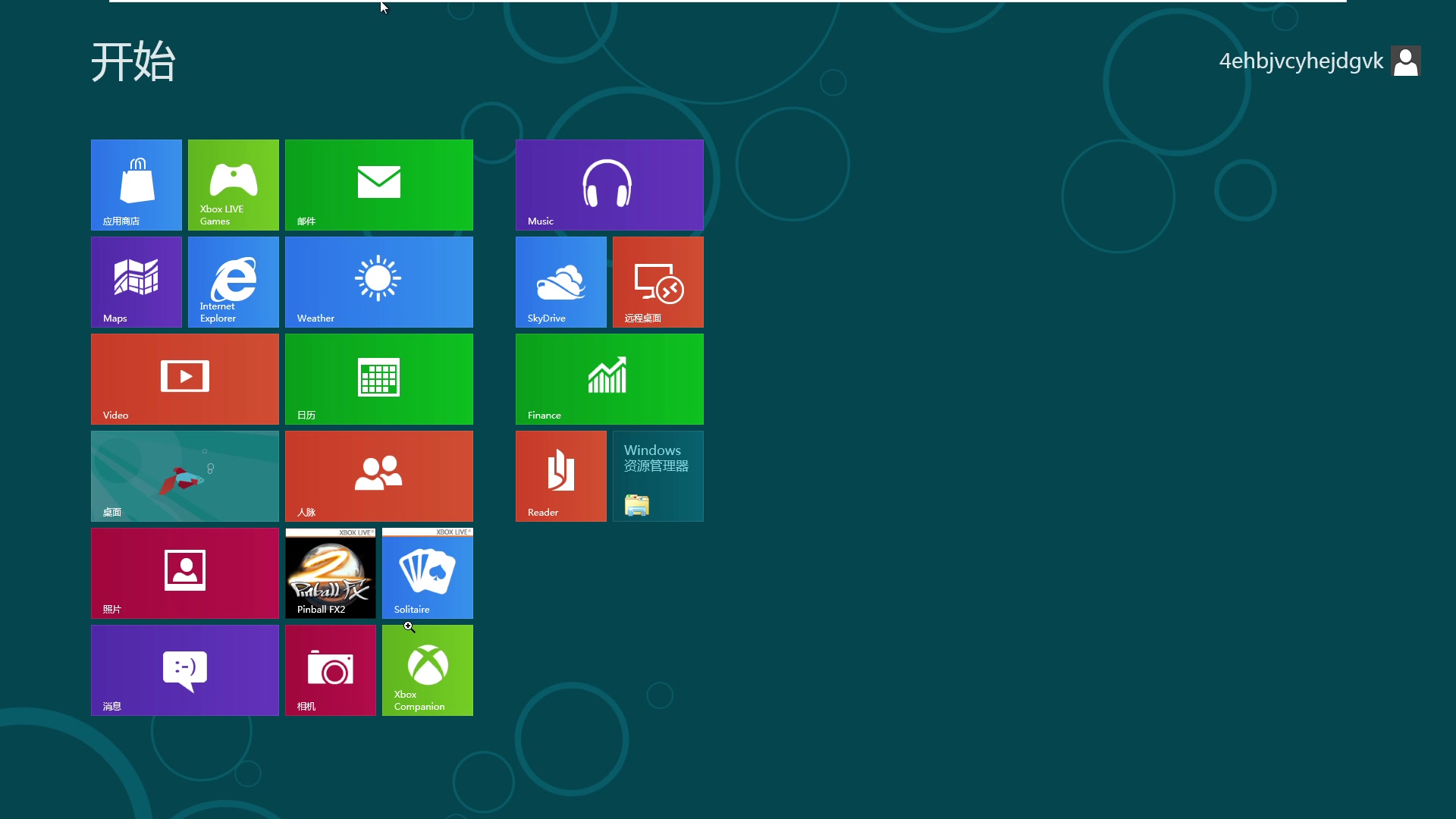The height and width of the screenshot is (819, 1456).
Task: Open the Music app tile
Action: pos(610,185)
